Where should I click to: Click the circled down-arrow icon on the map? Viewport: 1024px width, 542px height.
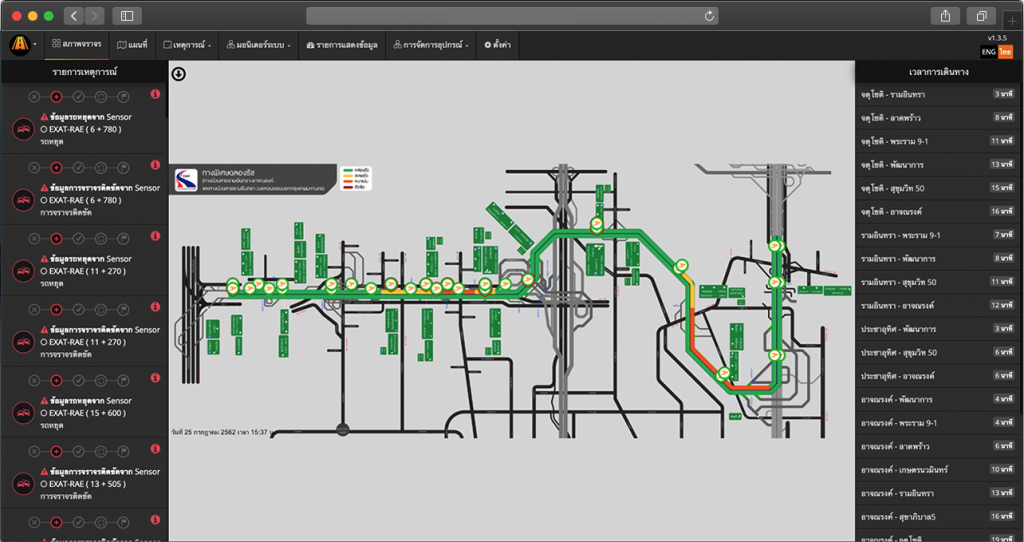(179, 74)
